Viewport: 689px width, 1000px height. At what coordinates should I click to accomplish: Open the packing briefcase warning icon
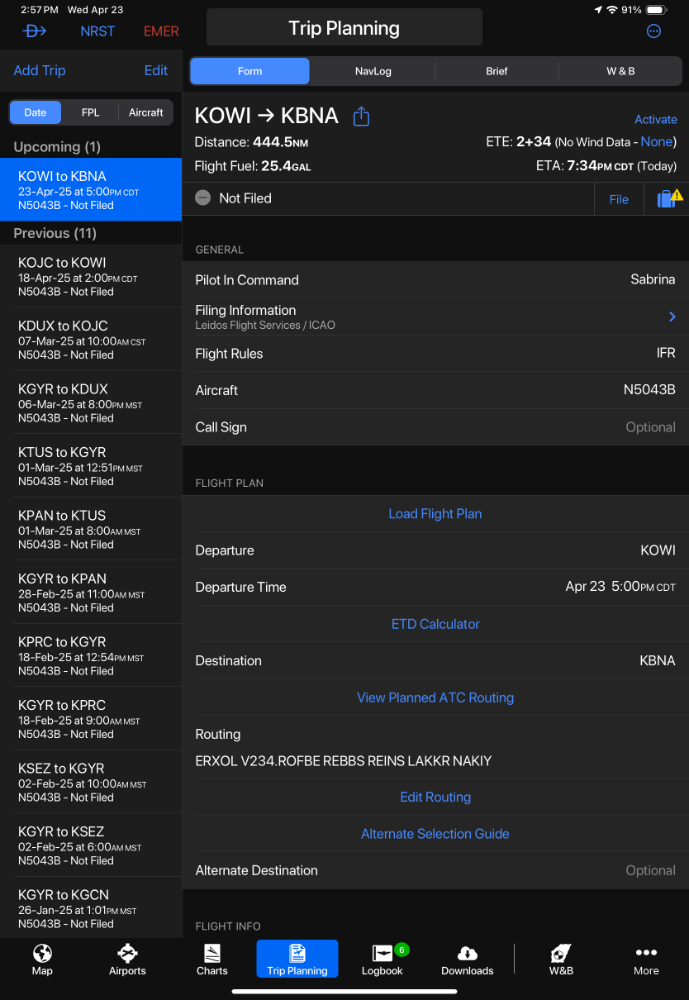click(x=669, y=198)
